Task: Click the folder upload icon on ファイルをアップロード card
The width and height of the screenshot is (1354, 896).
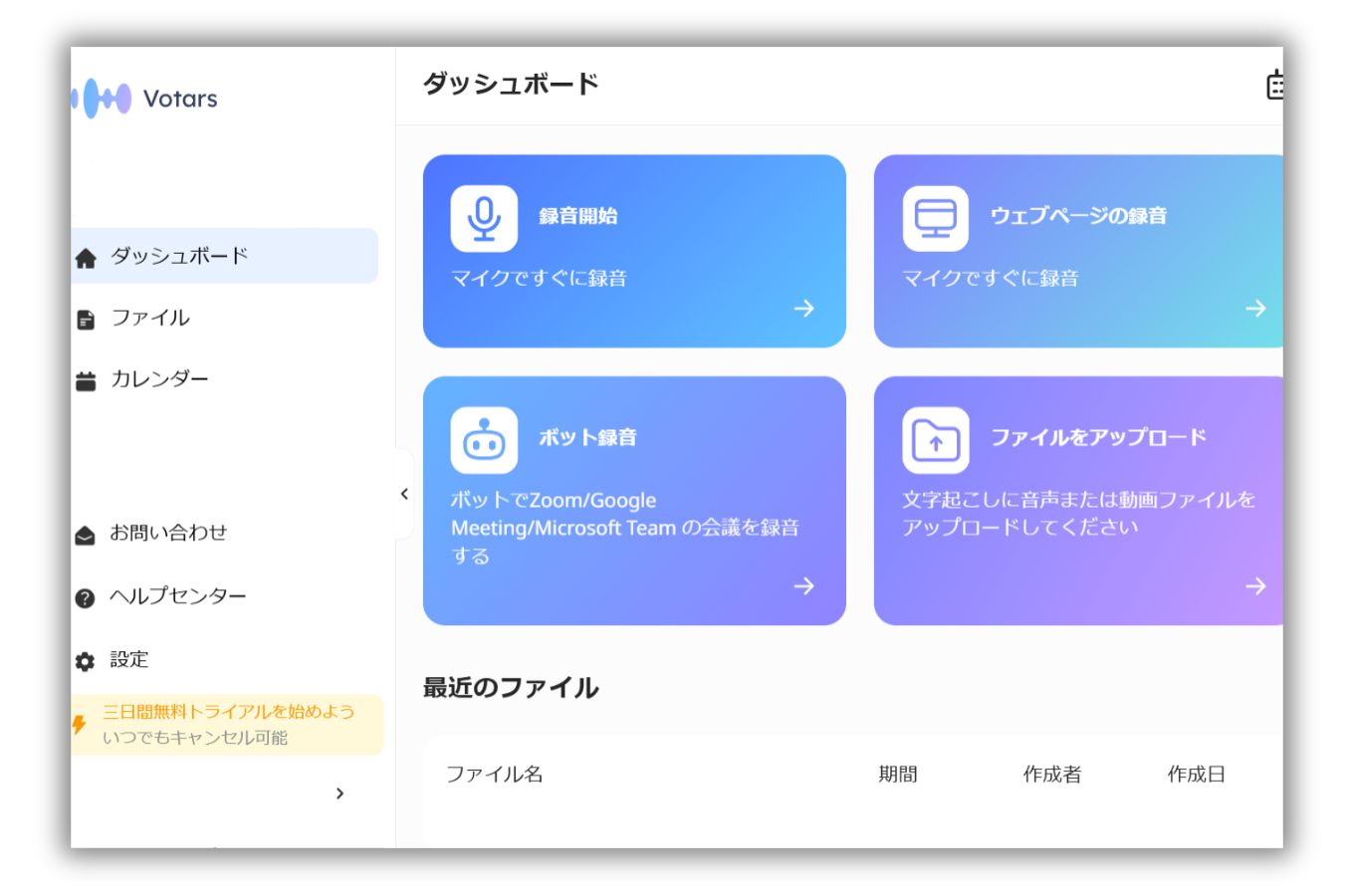Action: pos(936,440)
